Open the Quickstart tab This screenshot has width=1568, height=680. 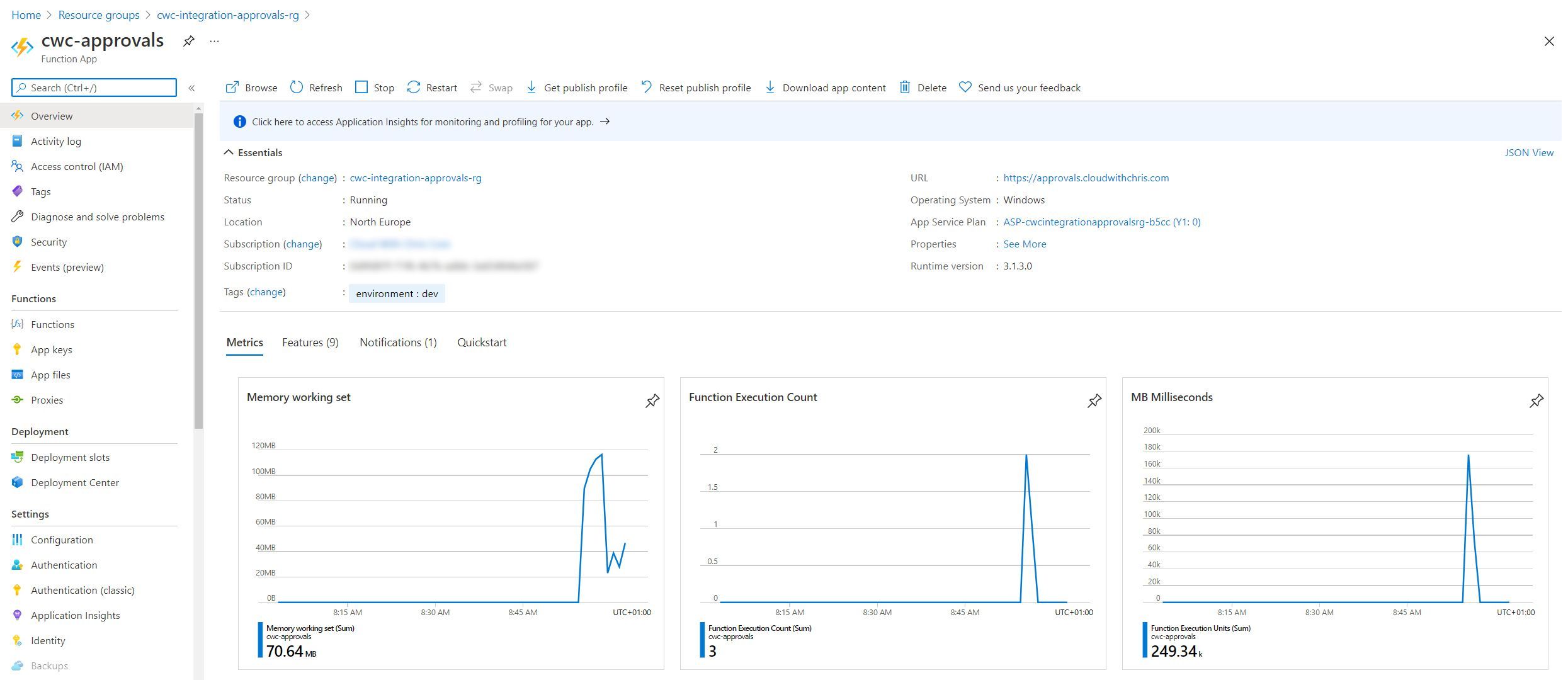(x=482, y=343)
